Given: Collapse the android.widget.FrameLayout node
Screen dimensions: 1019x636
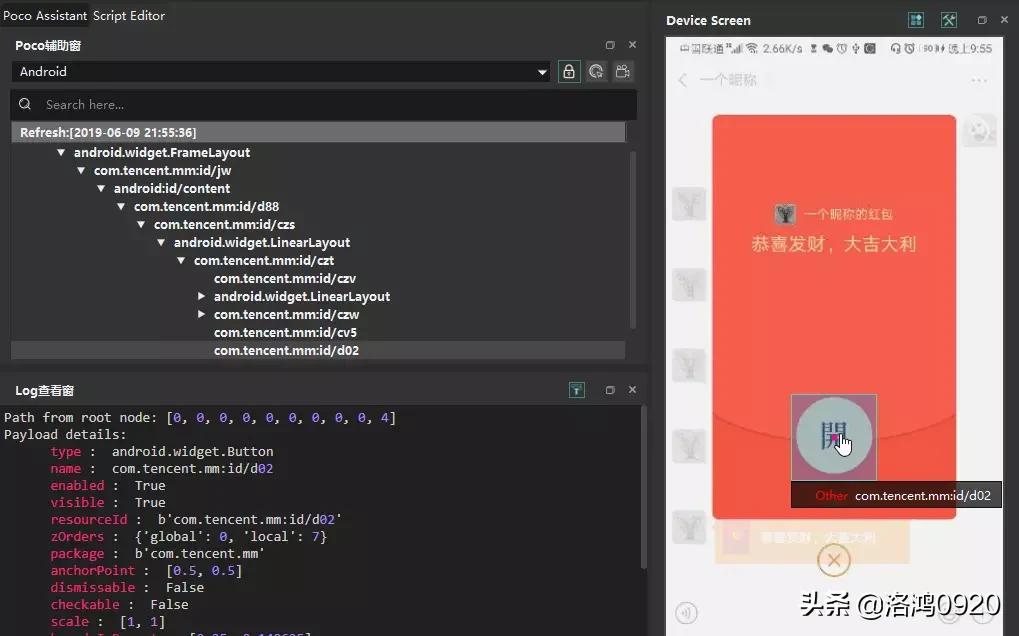Looking at the screenshot, I should 61,152.
